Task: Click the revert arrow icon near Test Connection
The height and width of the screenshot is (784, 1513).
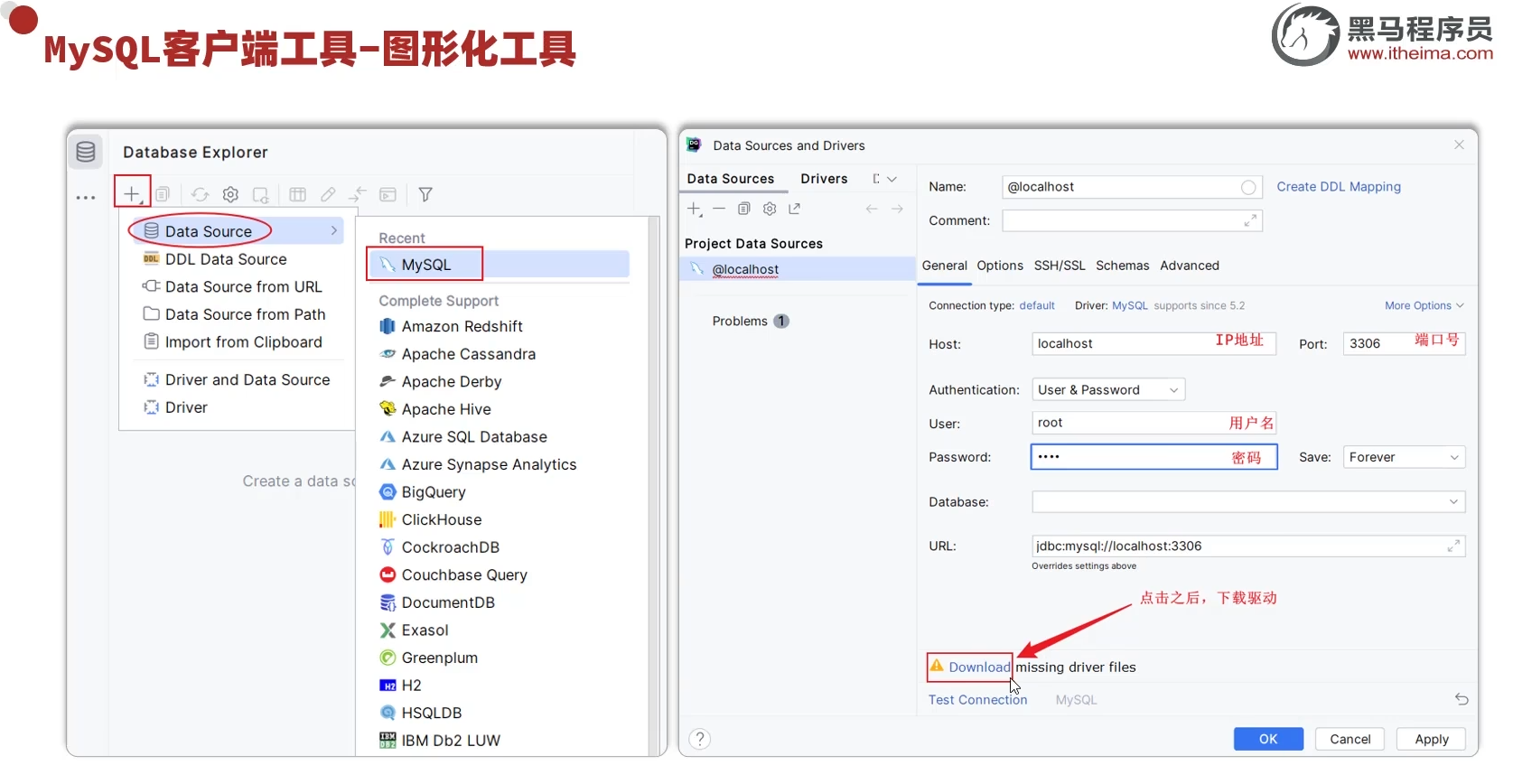Action: coord(1462,699)
